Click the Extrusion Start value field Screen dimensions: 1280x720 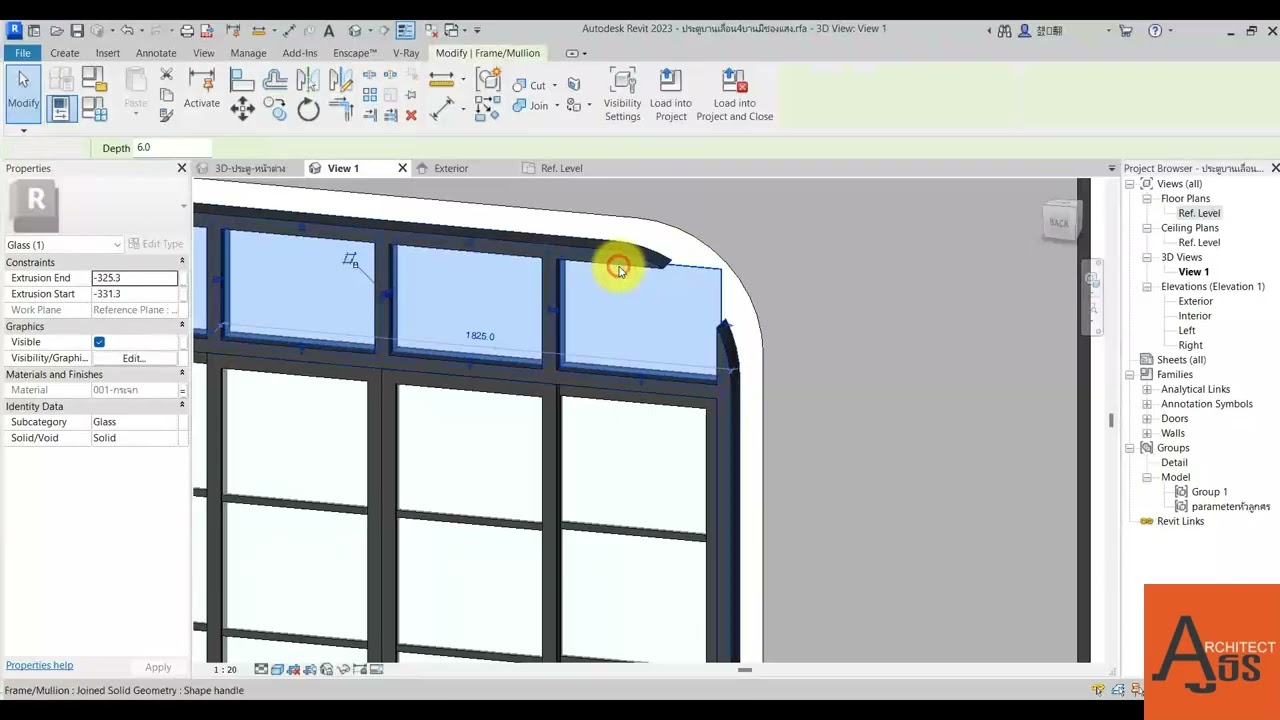tap(134, 294)
